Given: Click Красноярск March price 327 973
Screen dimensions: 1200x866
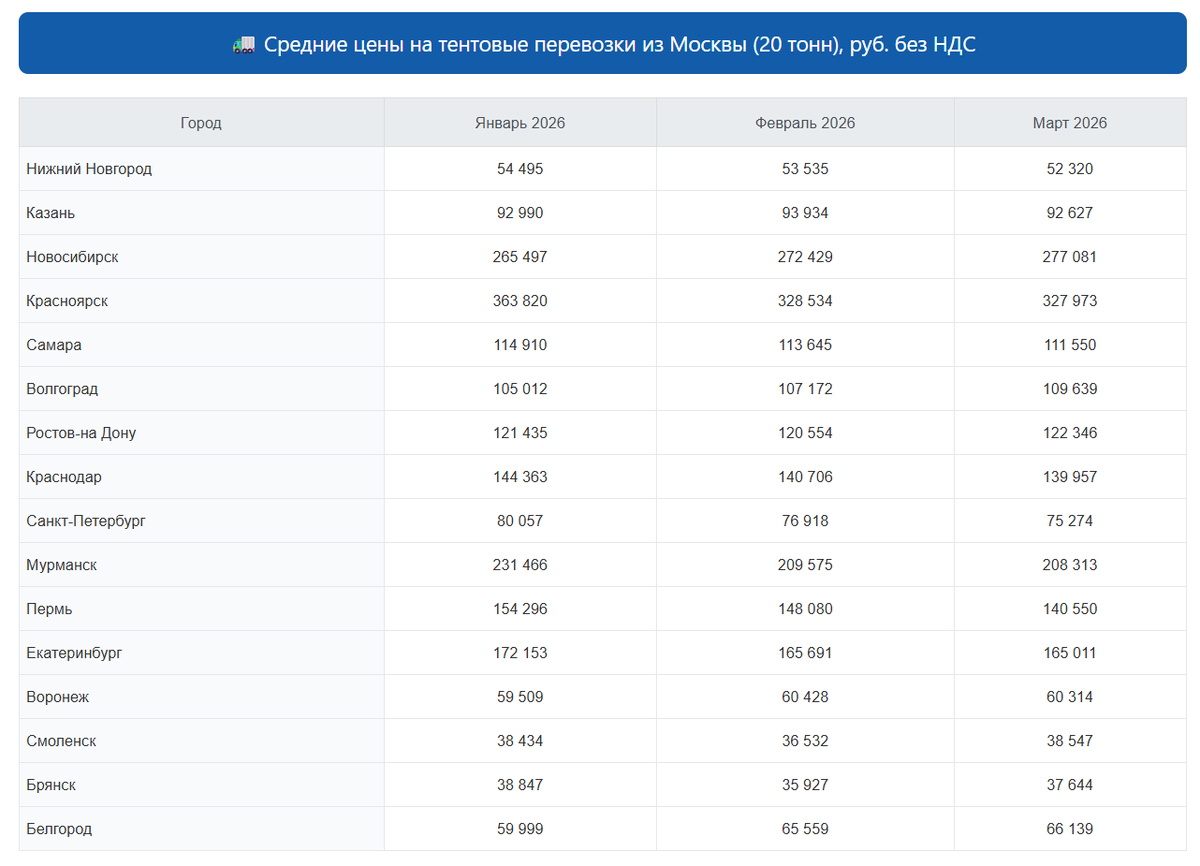Looking at the screenshot, I should (x=1070, y=301).
